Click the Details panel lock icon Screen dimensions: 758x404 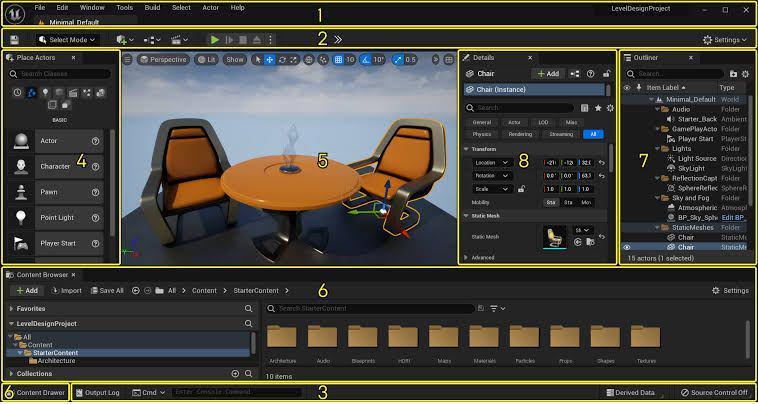click(x=606, y=73)
